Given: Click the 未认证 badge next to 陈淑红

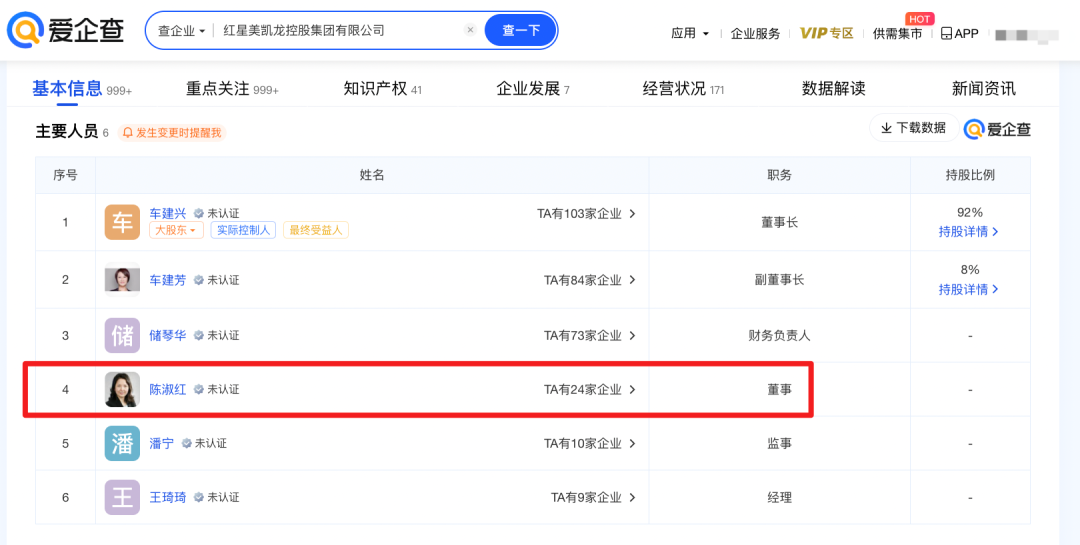Looking at the screenshot, I should (216, 389).
